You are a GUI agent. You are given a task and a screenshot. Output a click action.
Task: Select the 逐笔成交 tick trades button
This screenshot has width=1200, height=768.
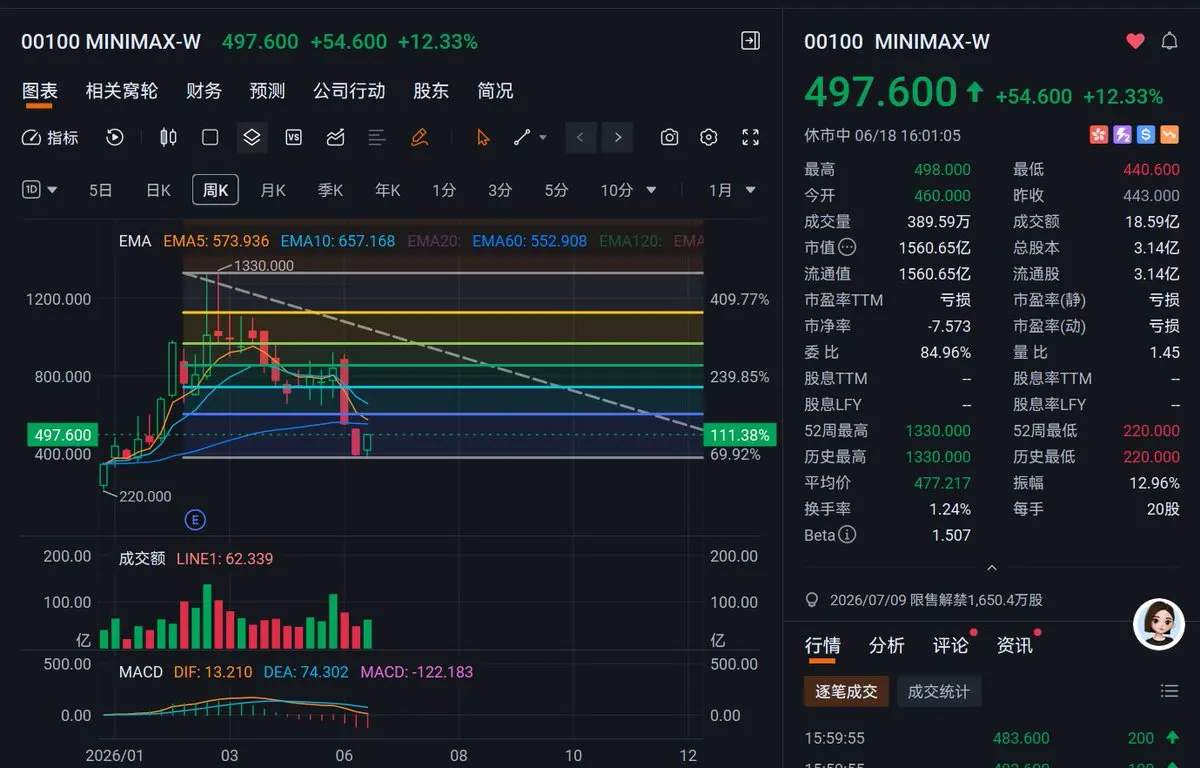[846, 691]
